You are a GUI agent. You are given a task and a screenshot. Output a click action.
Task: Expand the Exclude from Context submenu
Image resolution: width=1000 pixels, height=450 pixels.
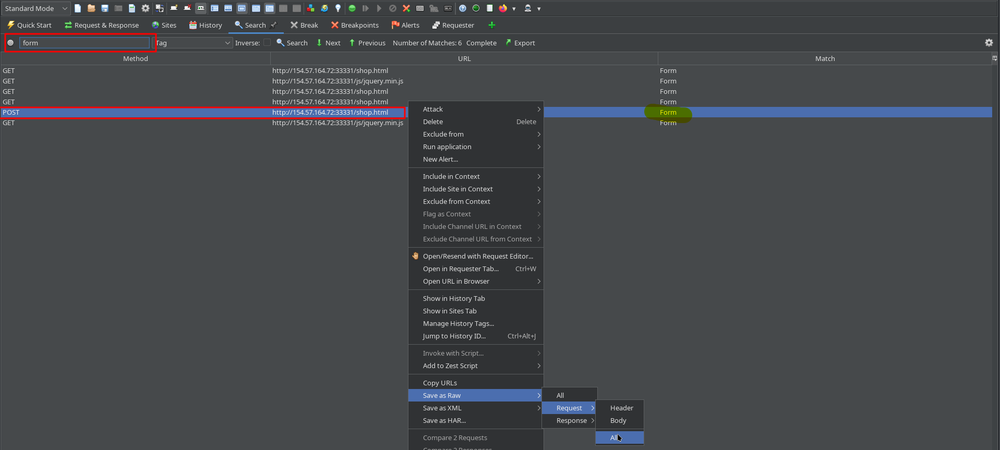[x=475, y=201]
